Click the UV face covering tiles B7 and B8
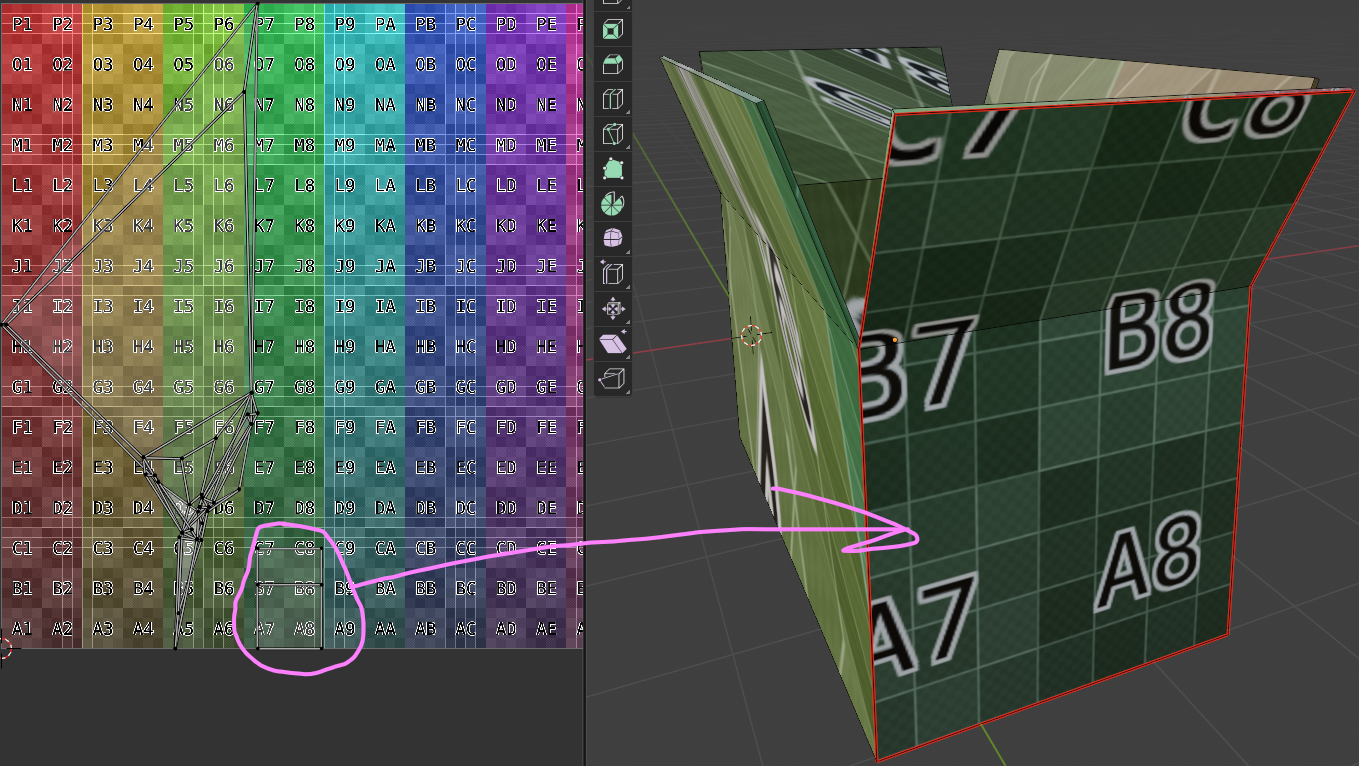This screenshot has width=1359, height=766. pyautogui.click(x=288, y=566)
